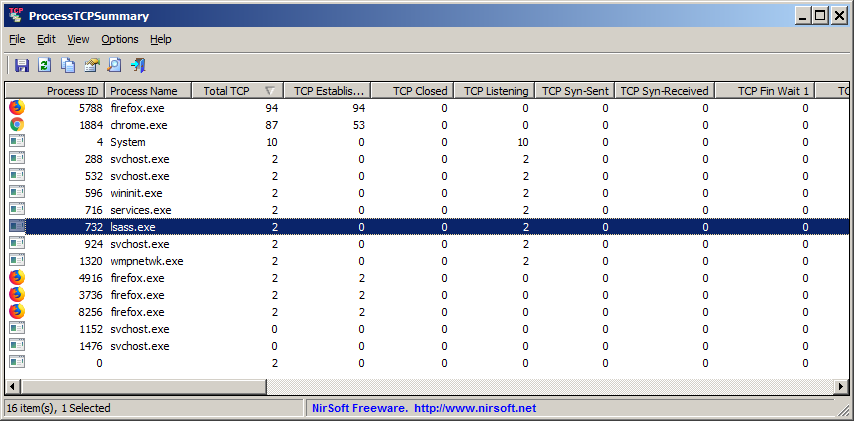The height and width of the screenshot is (421, 854).
Task: Select services.exe process name cell
Action: tap(141, 210)
